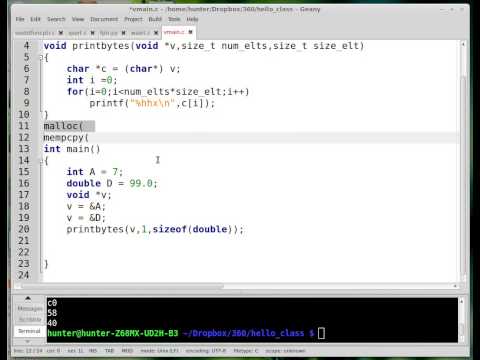Close the second document tab

(x=92, y=33)
